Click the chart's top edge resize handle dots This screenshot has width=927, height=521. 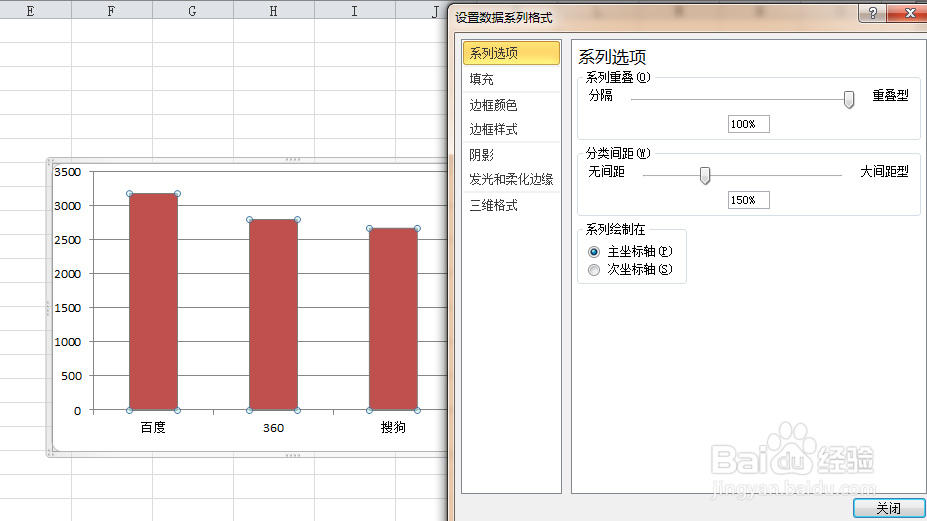point(293,160)
